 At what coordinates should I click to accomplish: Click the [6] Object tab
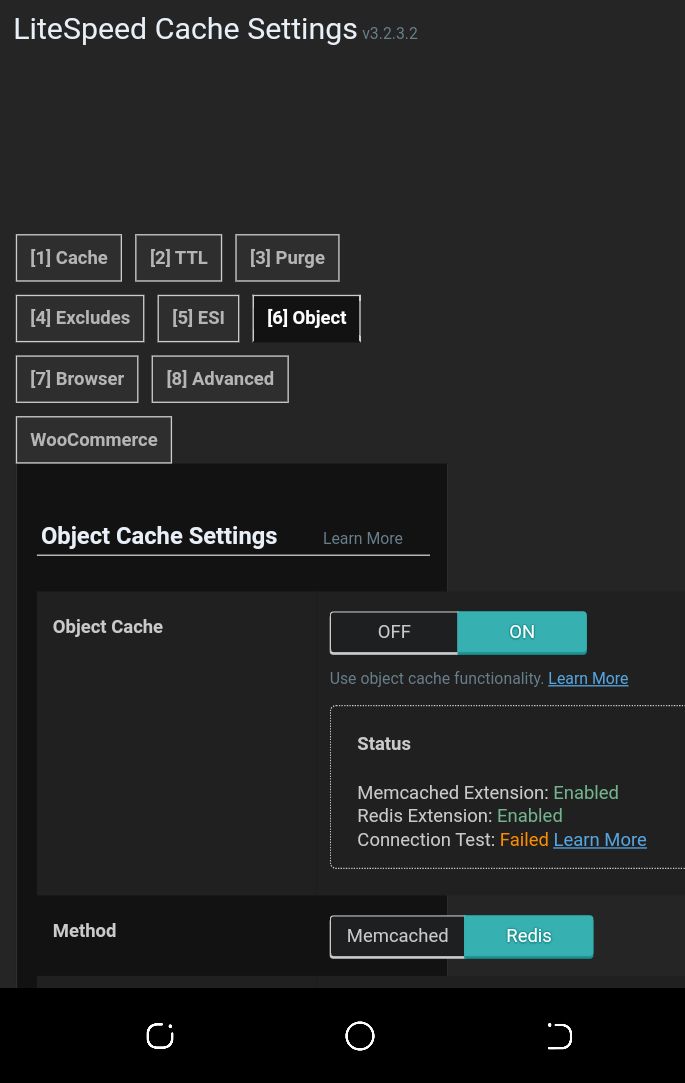pos(306,318)
